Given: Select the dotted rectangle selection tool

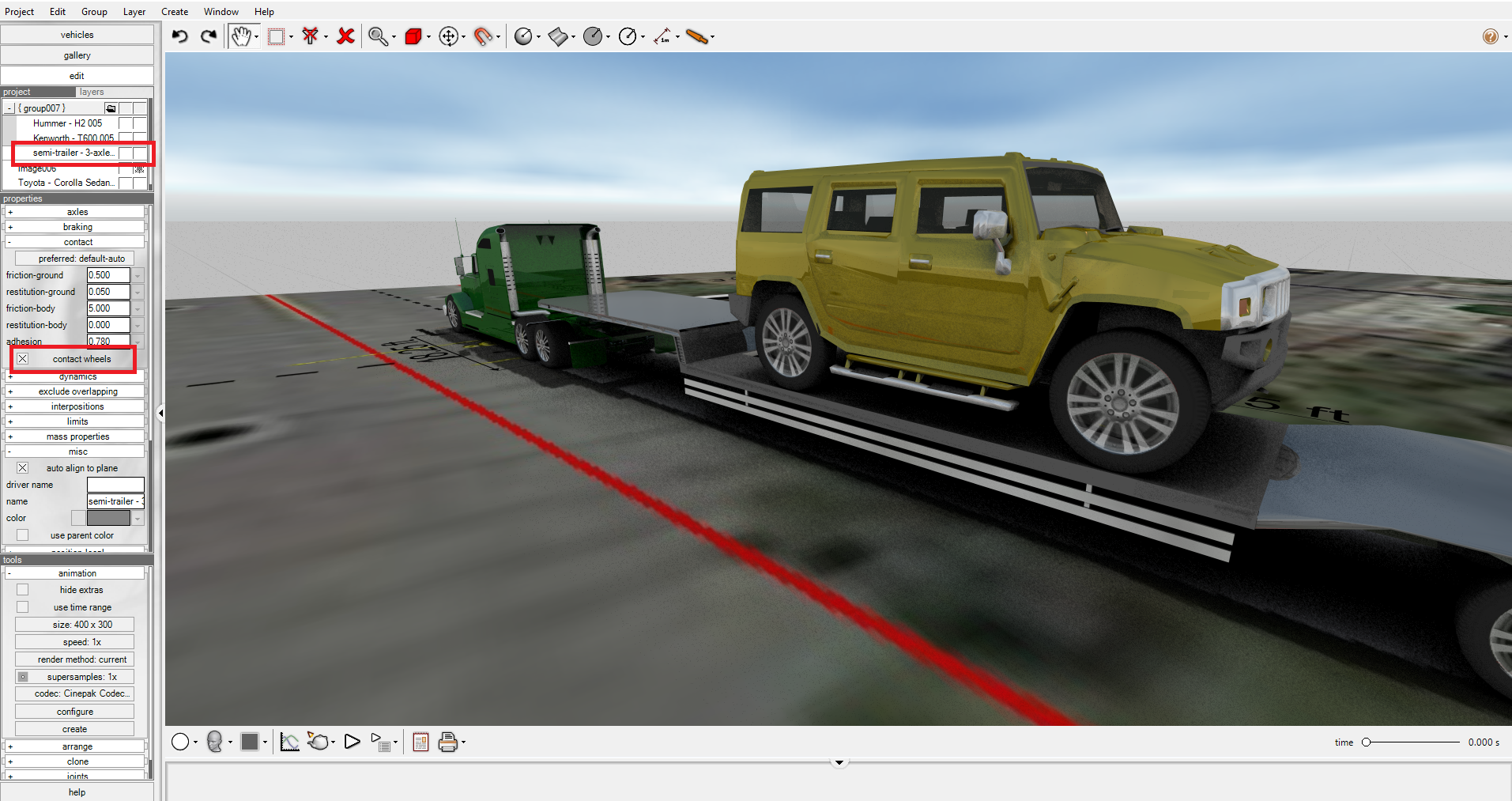Looking at the screenshot, I should click(x=276, y=36).
